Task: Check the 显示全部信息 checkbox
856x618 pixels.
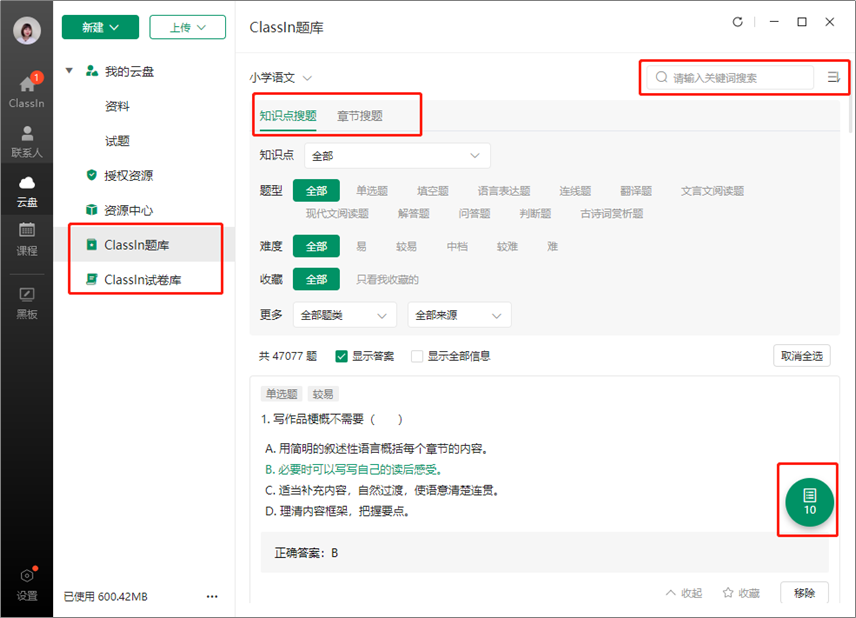Action: (x=417, y=356)
